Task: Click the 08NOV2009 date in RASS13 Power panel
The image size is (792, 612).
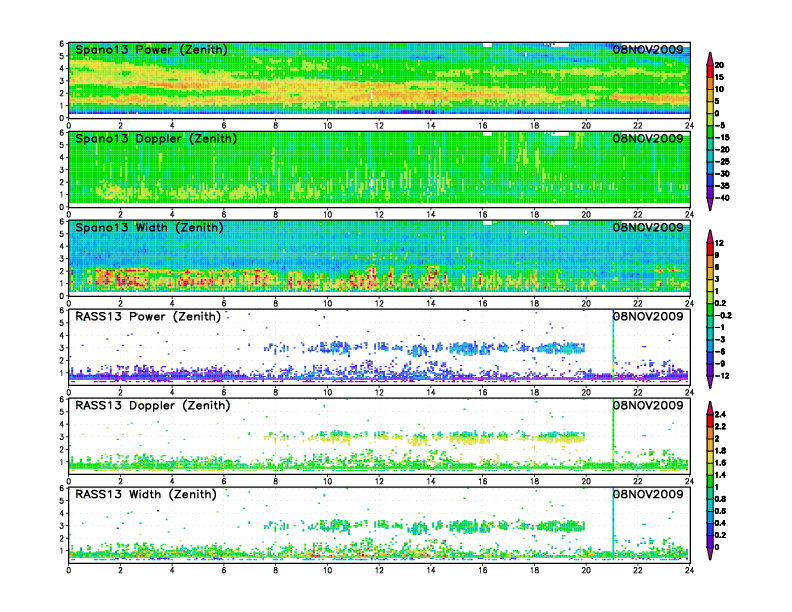Action: [x=648, y=316]
